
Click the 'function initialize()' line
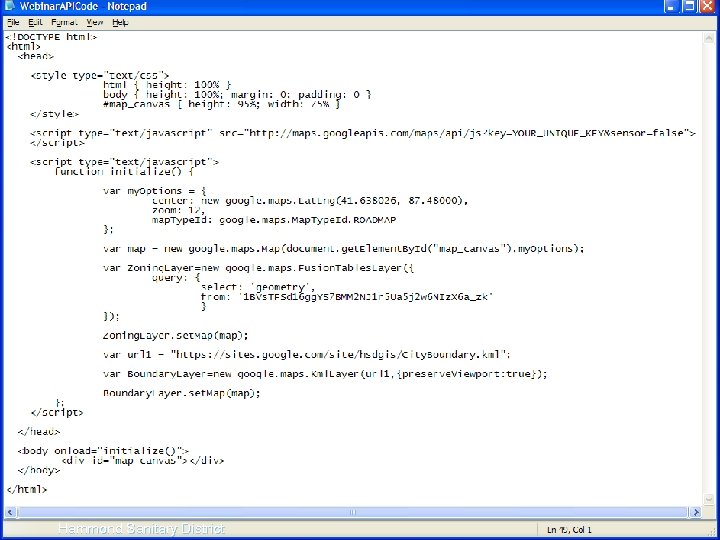click(x=124, y=172)
